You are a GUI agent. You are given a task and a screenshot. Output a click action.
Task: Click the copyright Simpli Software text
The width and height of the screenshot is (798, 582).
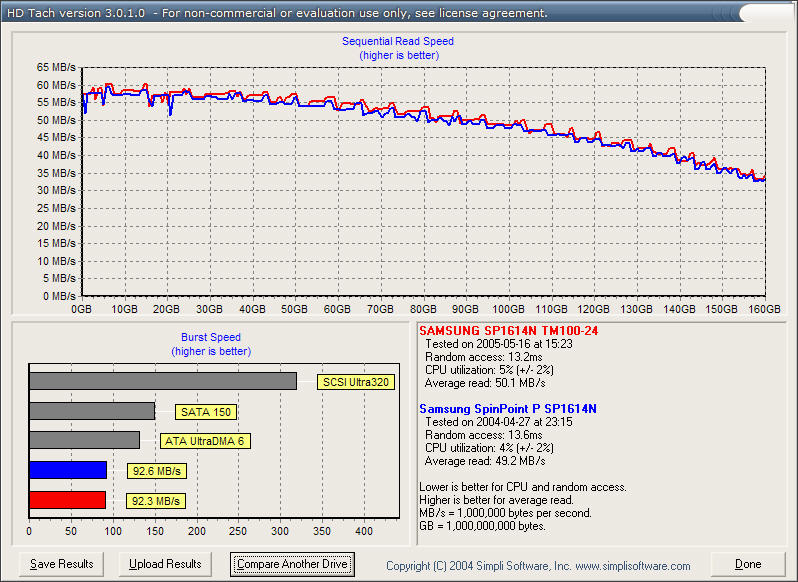538,566
